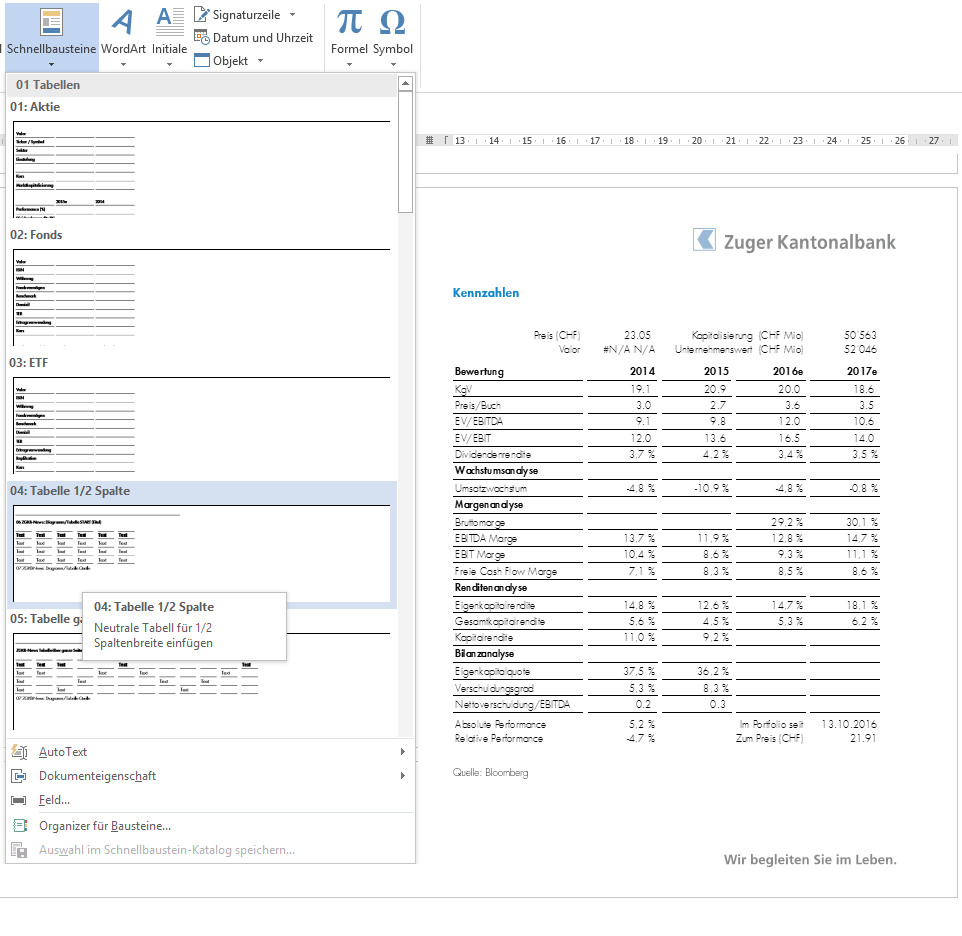962x936 pixels.
Task: Click the Kapitalisierung value 50'563
Action: (x=860, y=336)
